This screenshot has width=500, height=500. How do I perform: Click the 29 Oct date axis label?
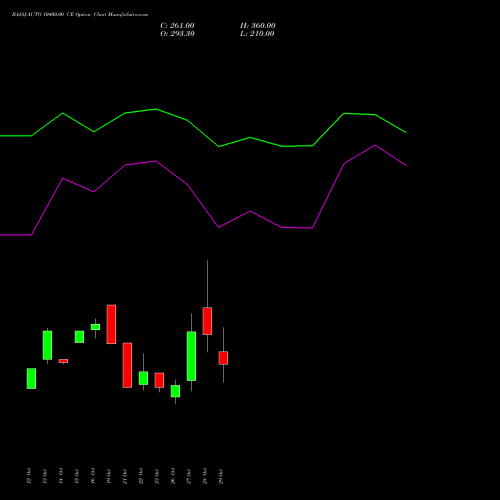tap(221, 476)
